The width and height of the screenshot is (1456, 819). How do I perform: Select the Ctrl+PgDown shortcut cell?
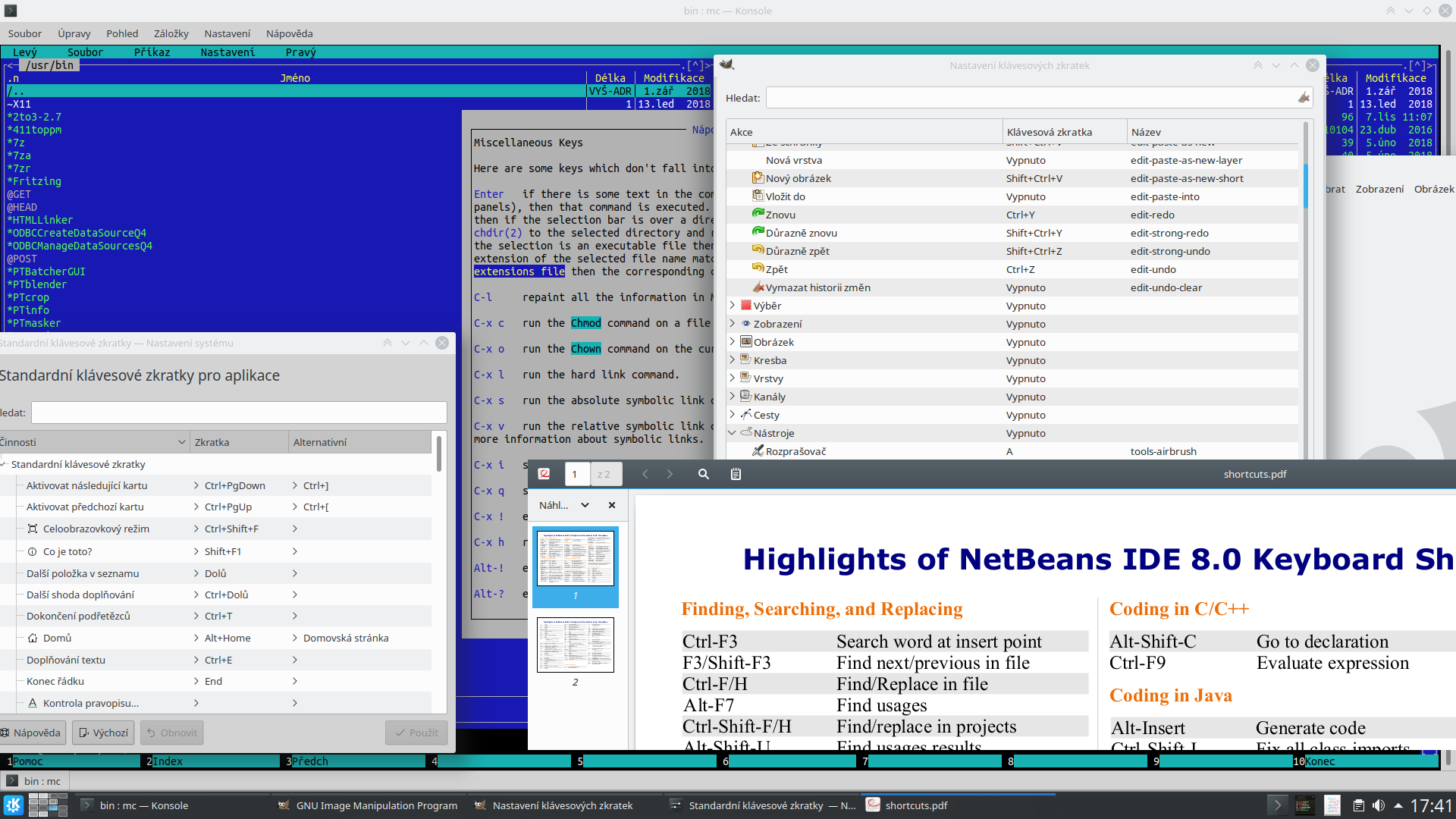(x=235, y=485)
